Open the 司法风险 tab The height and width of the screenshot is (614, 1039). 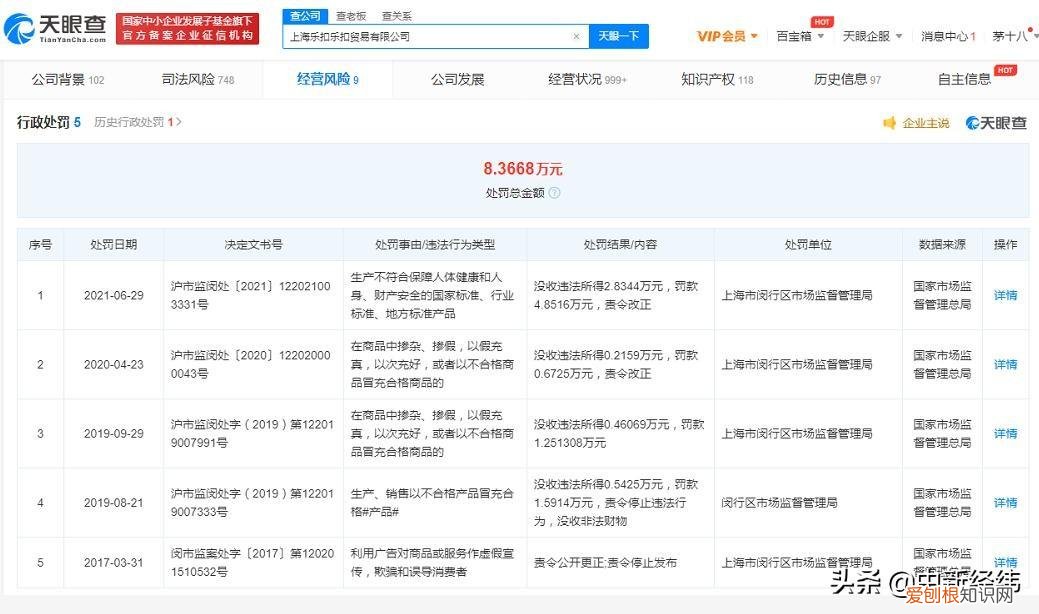[198, 79]
